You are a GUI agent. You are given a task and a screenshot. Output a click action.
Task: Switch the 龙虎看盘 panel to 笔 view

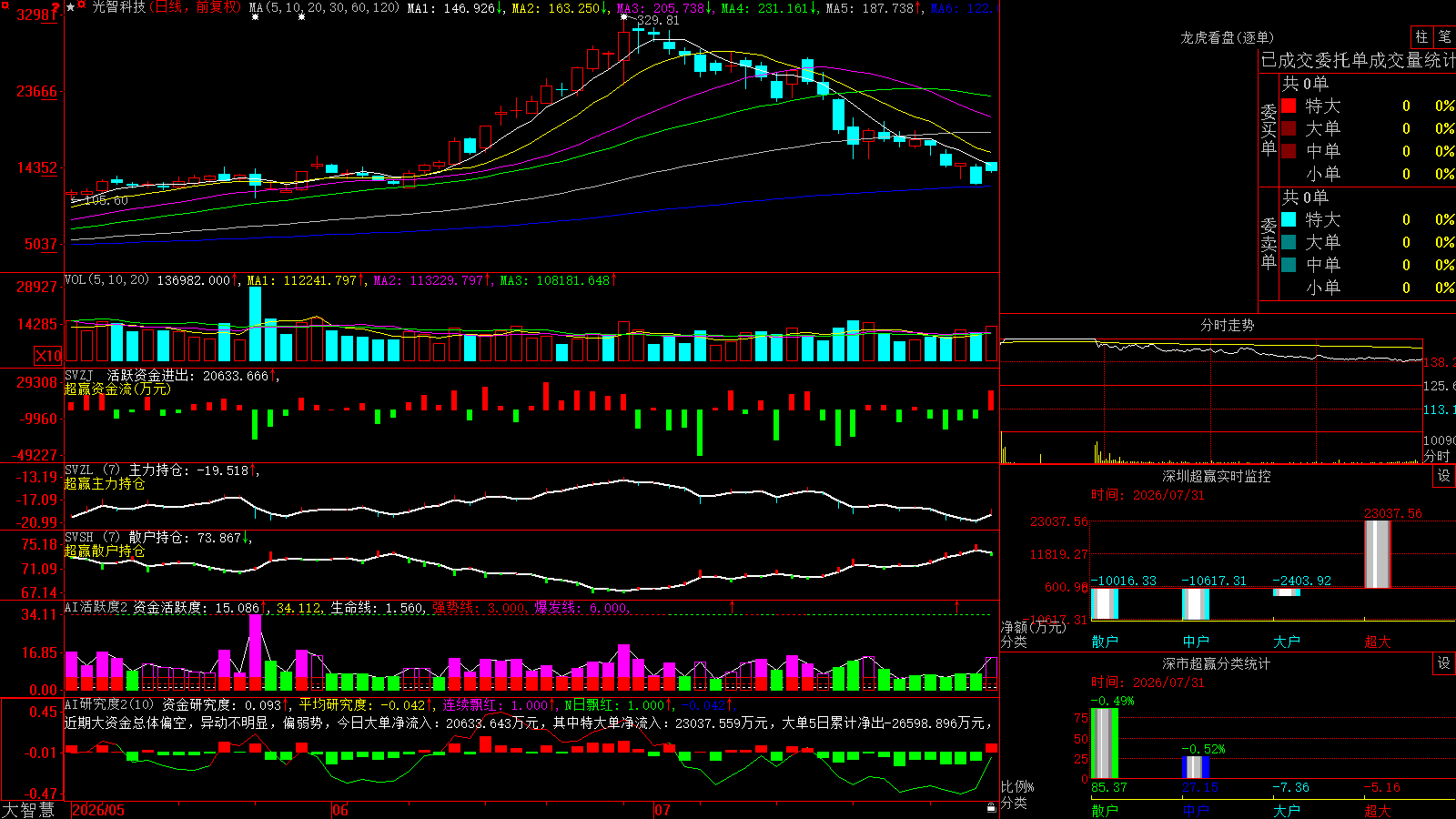[1444, 37]
